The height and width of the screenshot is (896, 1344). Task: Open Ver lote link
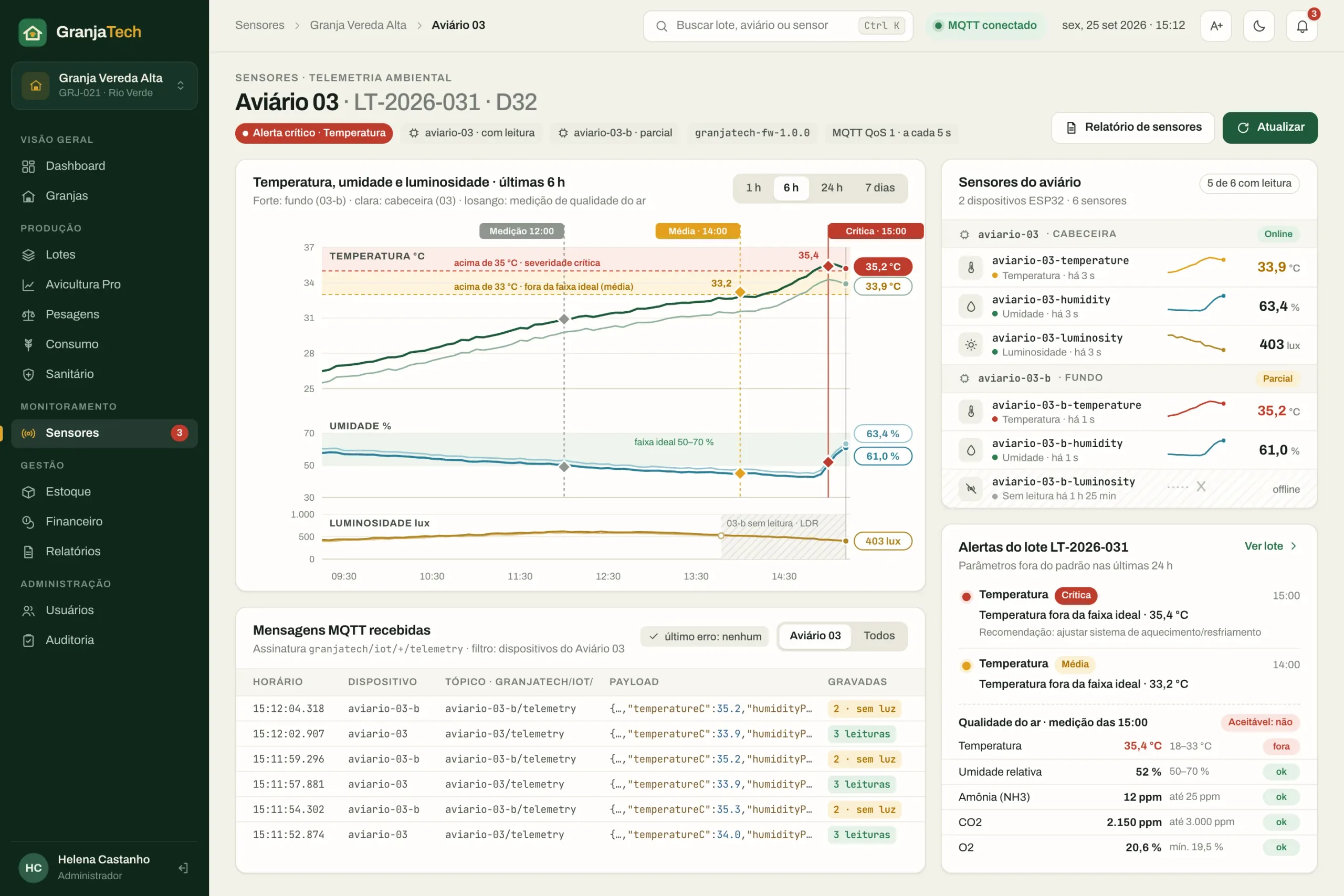1270,546
